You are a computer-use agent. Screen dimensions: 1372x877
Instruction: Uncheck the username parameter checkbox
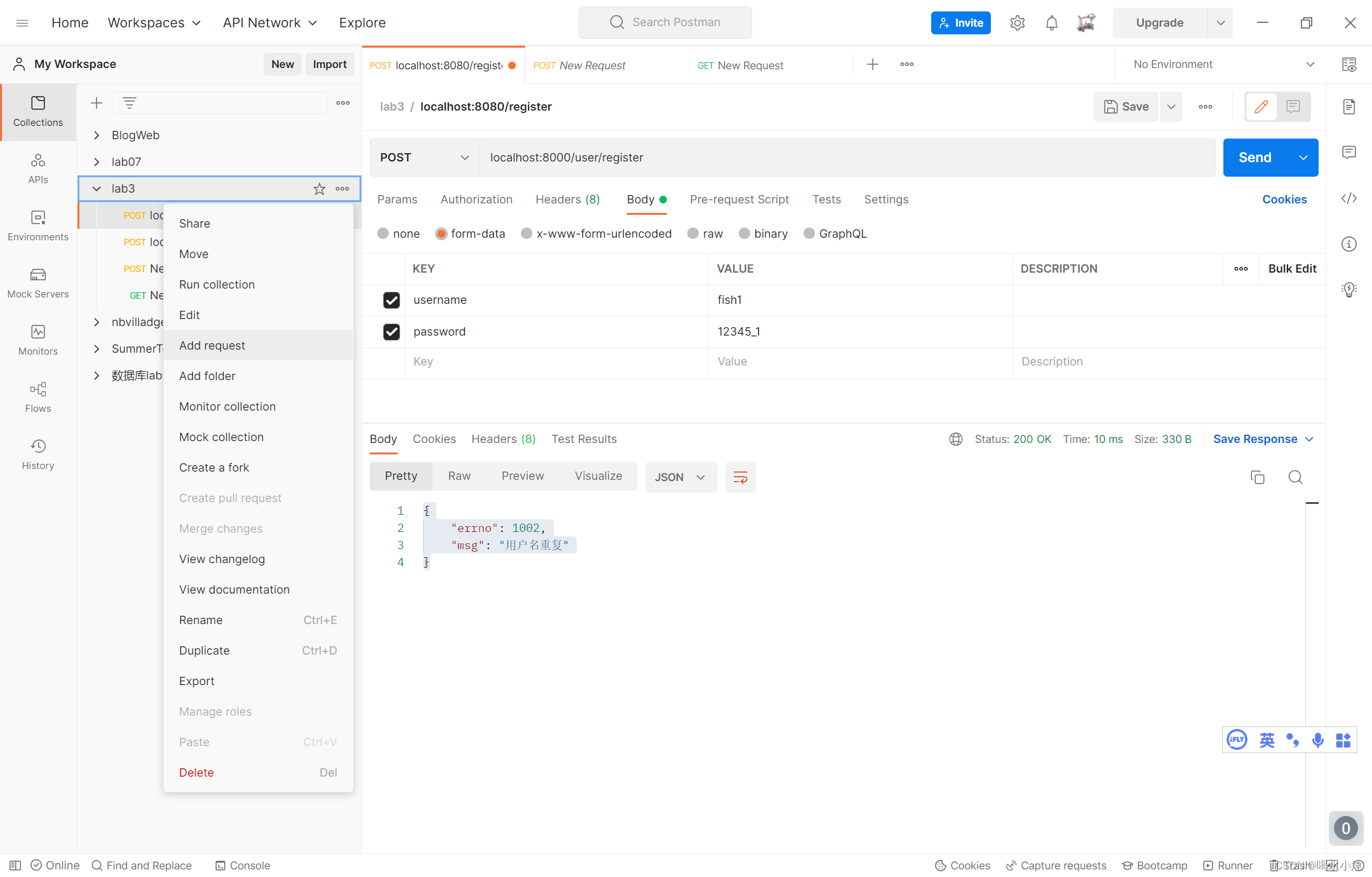pos(391,300)
